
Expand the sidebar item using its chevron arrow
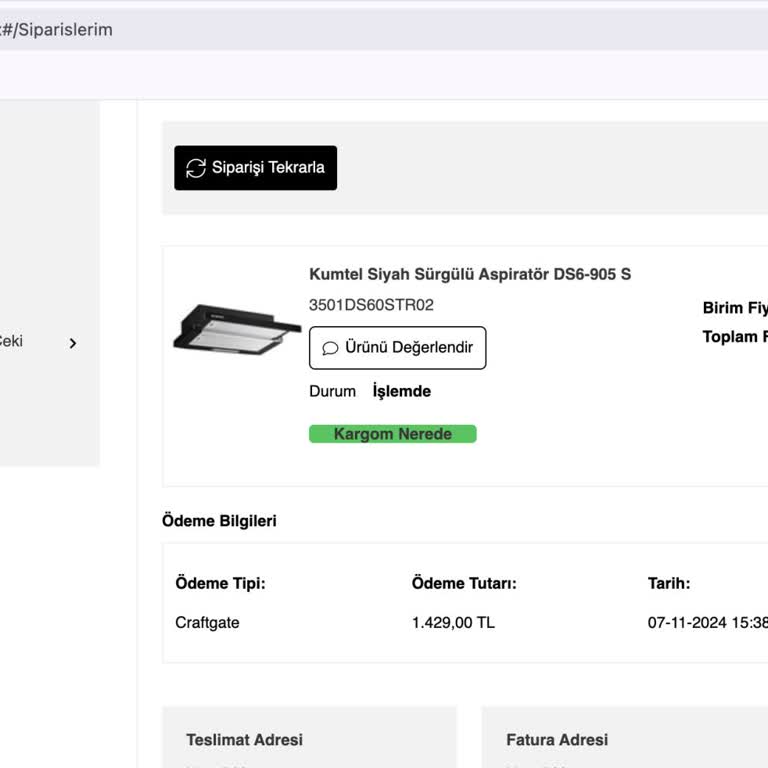(x=72, y=343)
